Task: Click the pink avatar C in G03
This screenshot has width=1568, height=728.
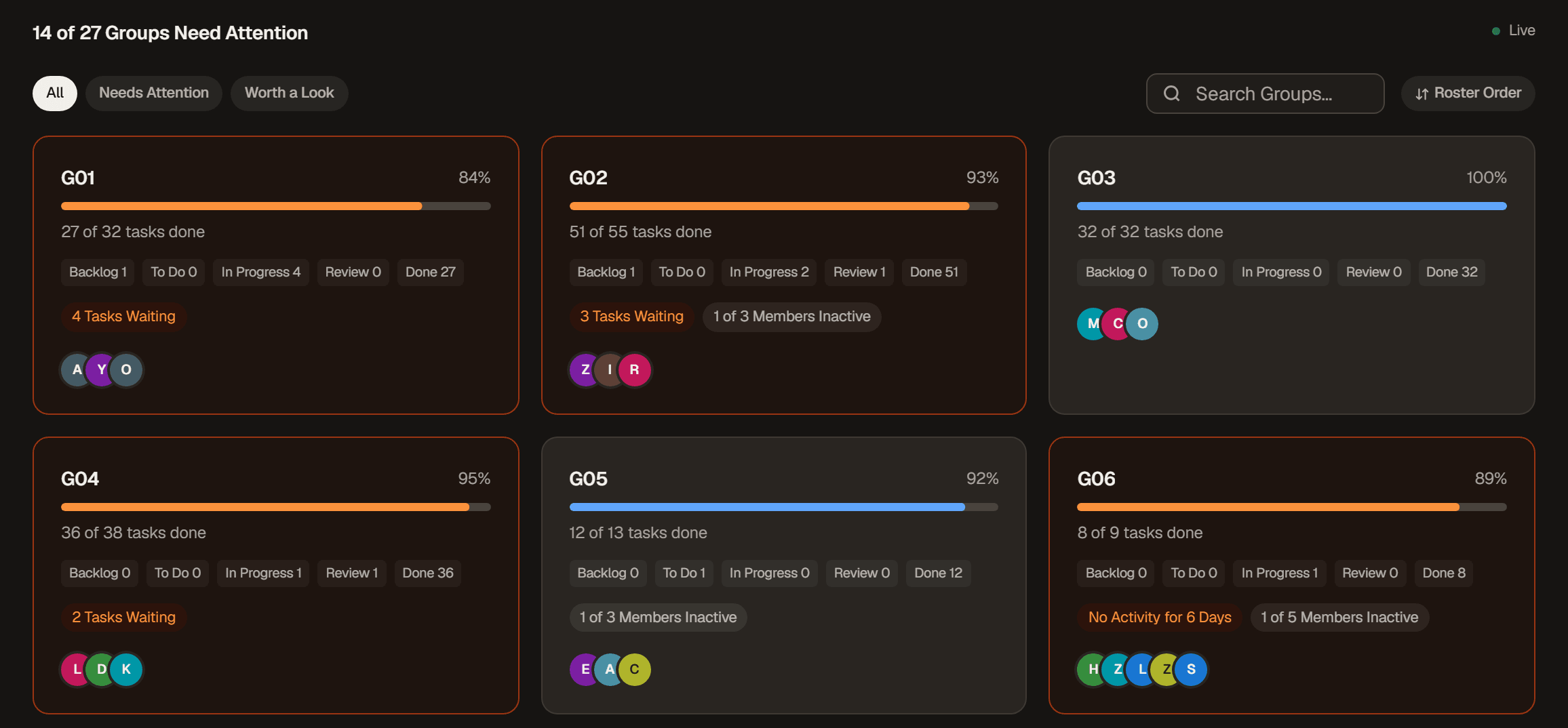Action: click(1118, 323)
